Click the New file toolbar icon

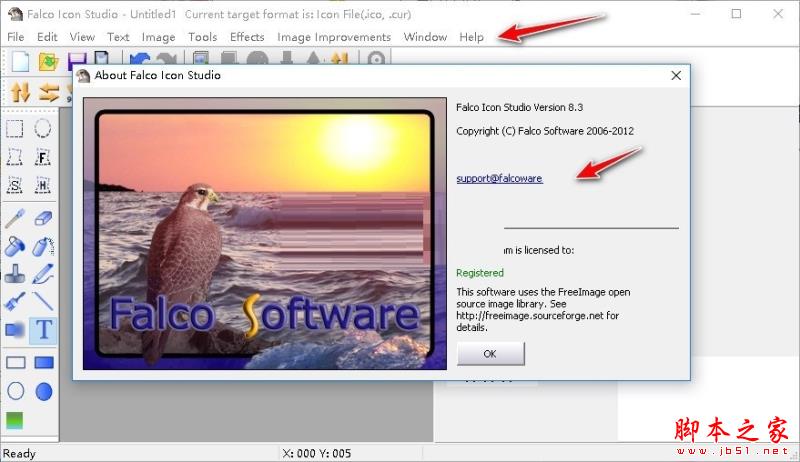tap(20, 62)
